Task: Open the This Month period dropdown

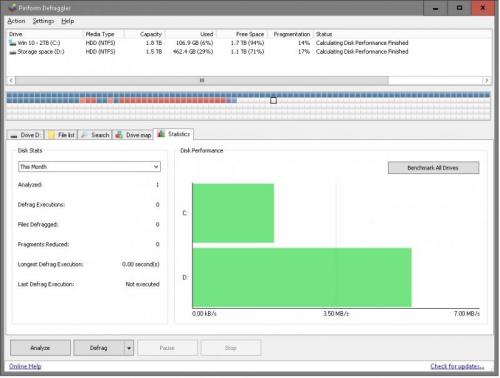Action: [x=89, y=167]
